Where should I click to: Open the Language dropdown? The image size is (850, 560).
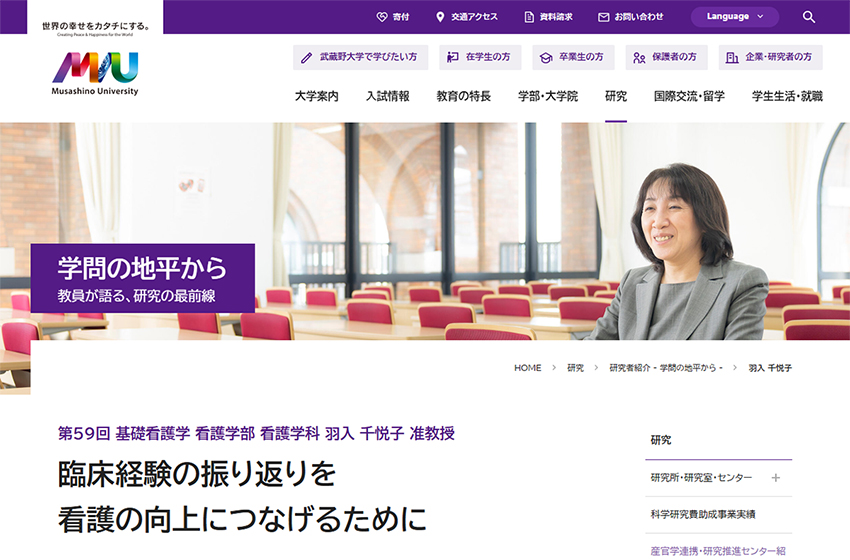(x=735, y=17)
